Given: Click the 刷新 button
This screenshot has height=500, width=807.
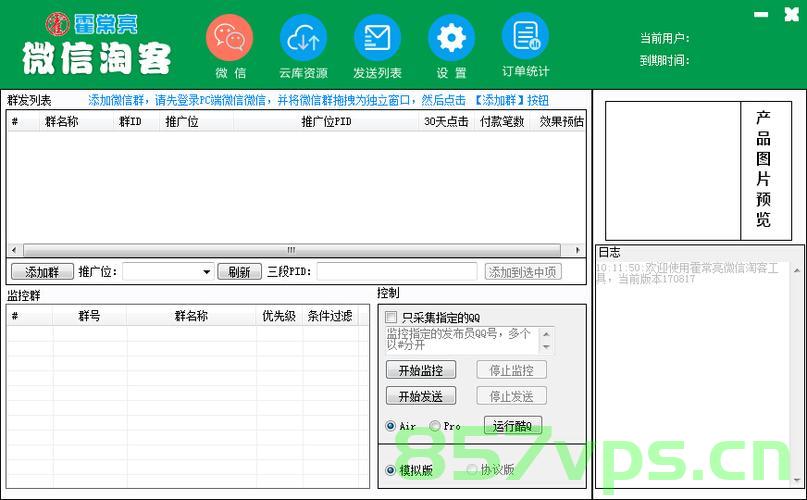Looking at the screenshot, I should pyautogui.click(x=239, y=272).
